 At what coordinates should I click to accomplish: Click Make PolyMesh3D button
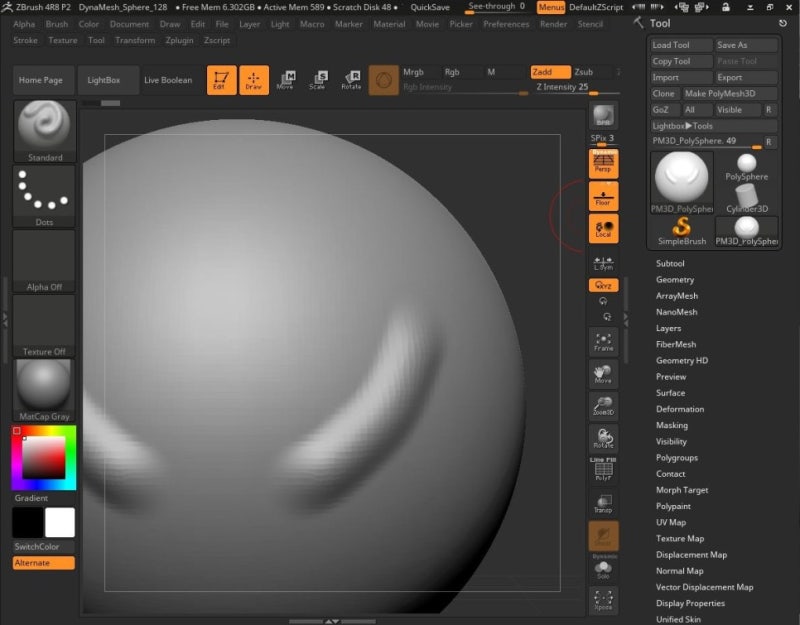coord(730,93)
